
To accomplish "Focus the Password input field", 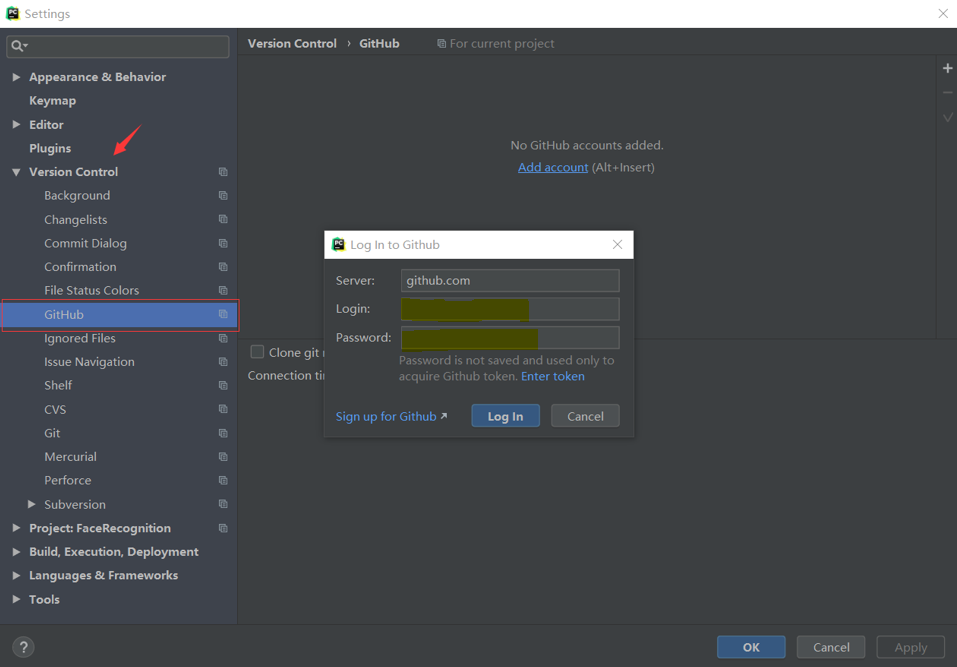I will tap(510, 337).
